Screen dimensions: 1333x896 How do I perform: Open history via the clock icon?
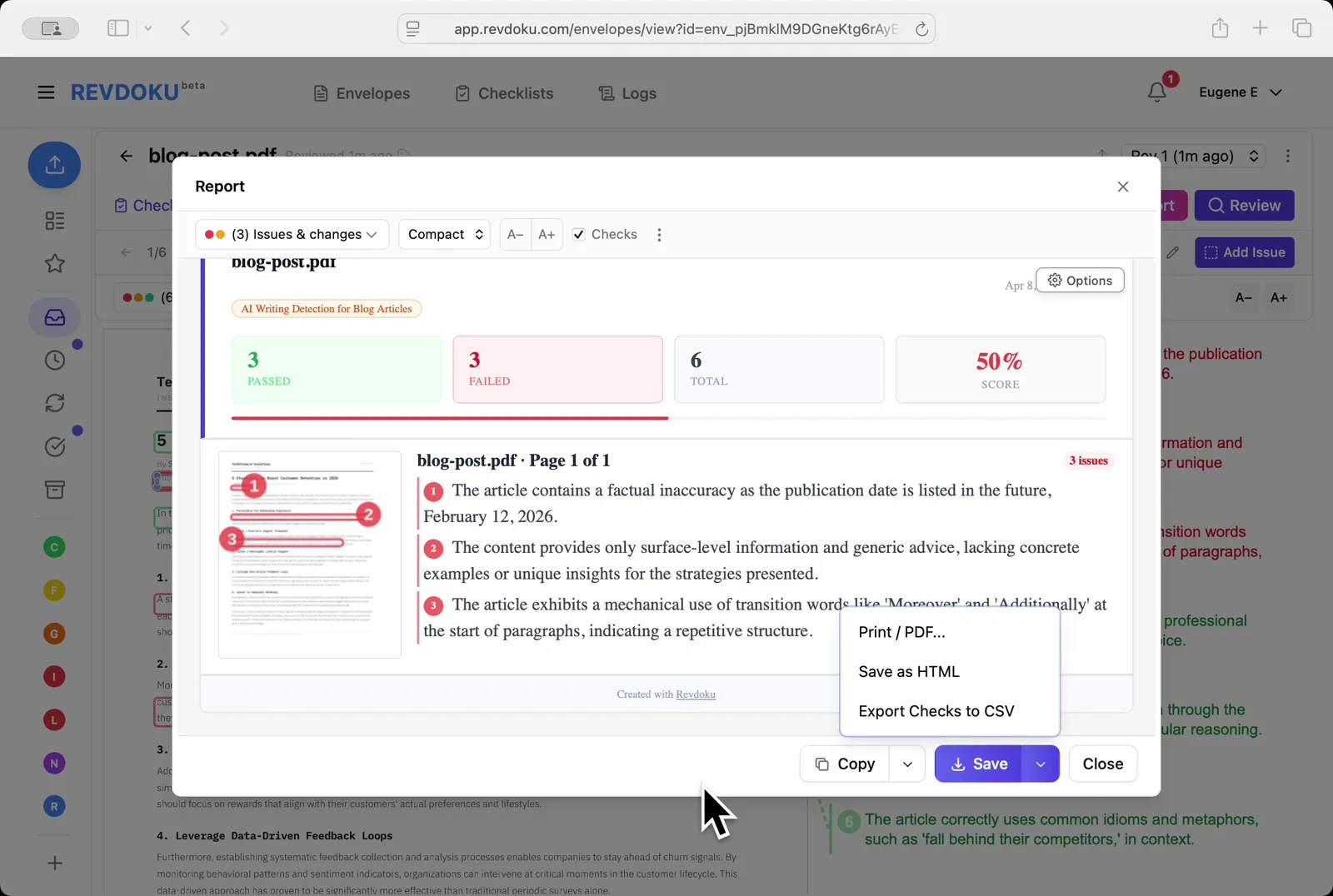pyautogui.click(x=53, y=360)
